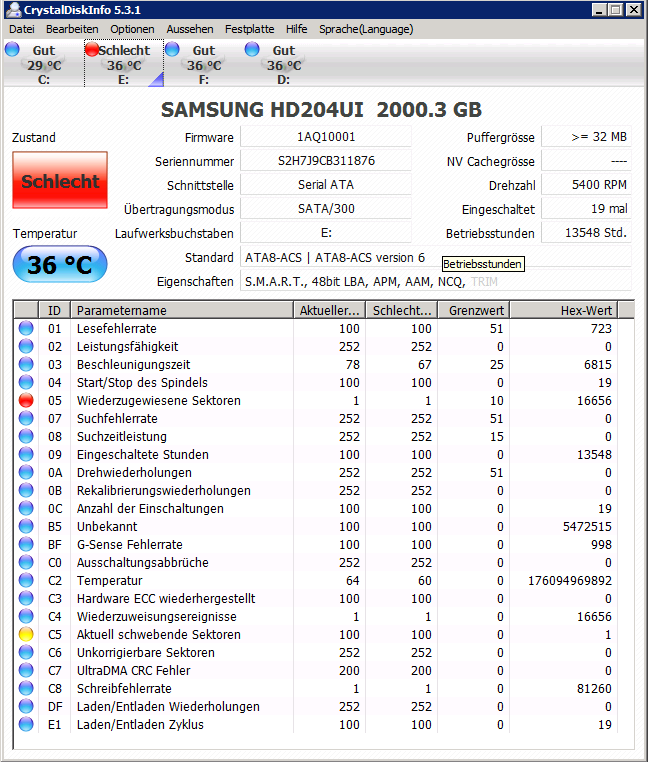Click the Betriebsstunden value 13548 Std.

click(586, 233)
